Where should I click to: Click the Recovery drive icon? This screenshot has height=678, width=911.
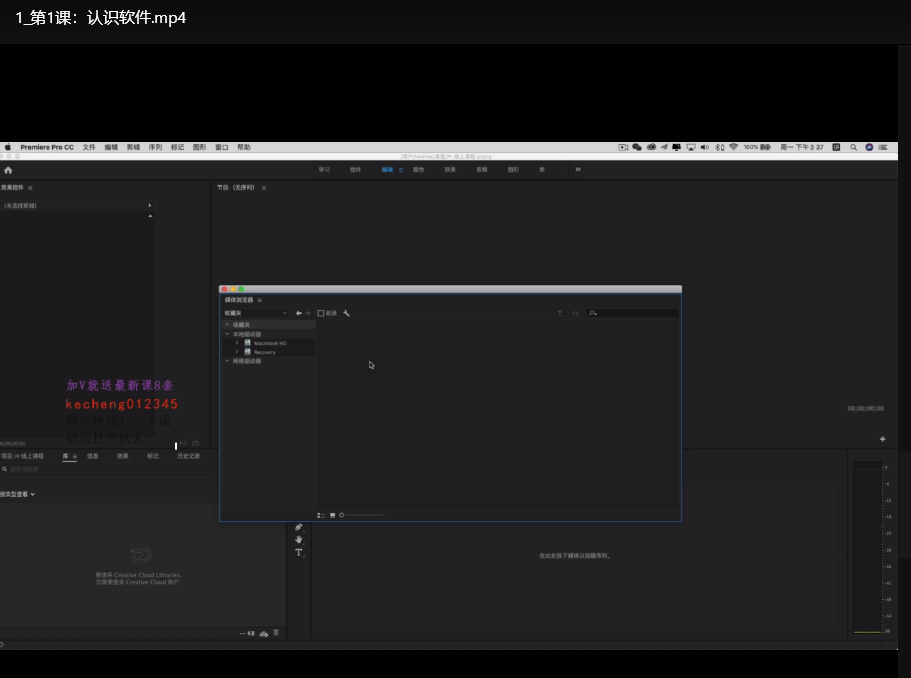tap(248, 351)
